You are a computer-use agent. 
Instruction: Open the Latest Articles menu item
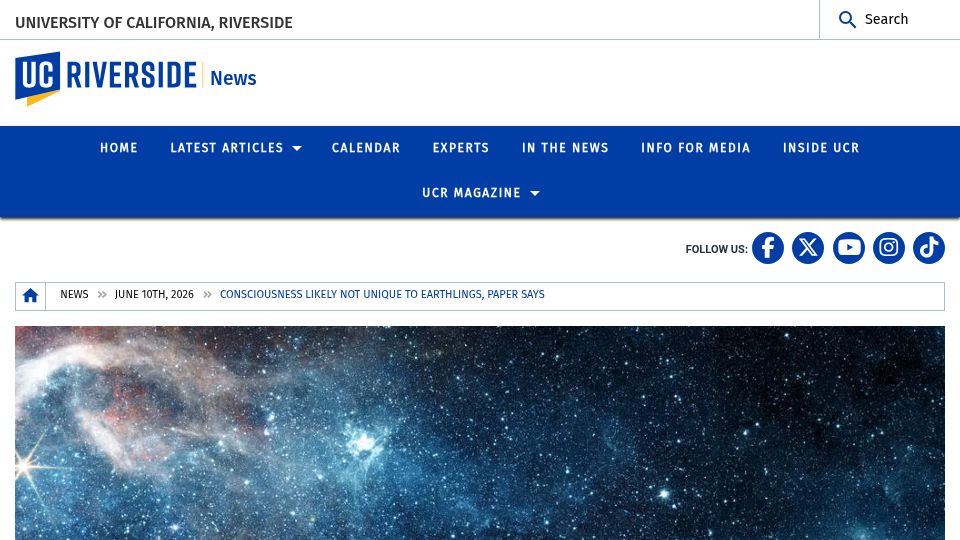coord(227,148)
